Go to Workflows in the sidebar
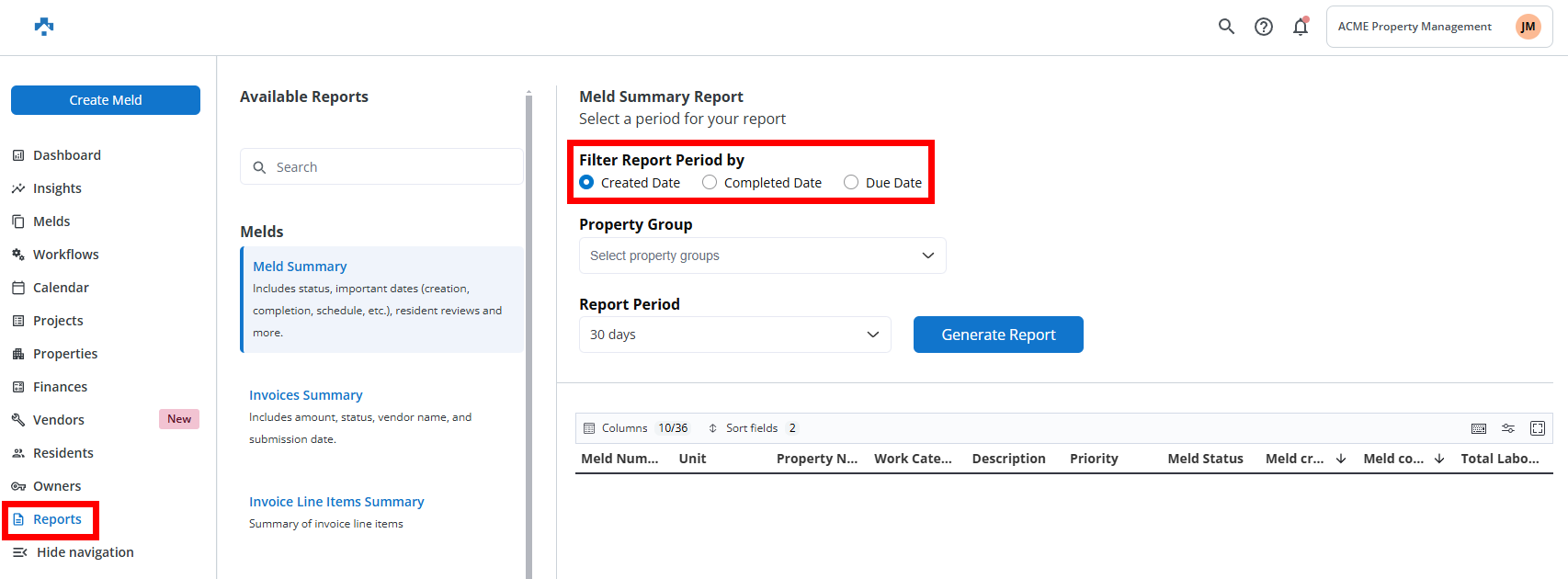1568x579 pixels. [x=65, y=255]
